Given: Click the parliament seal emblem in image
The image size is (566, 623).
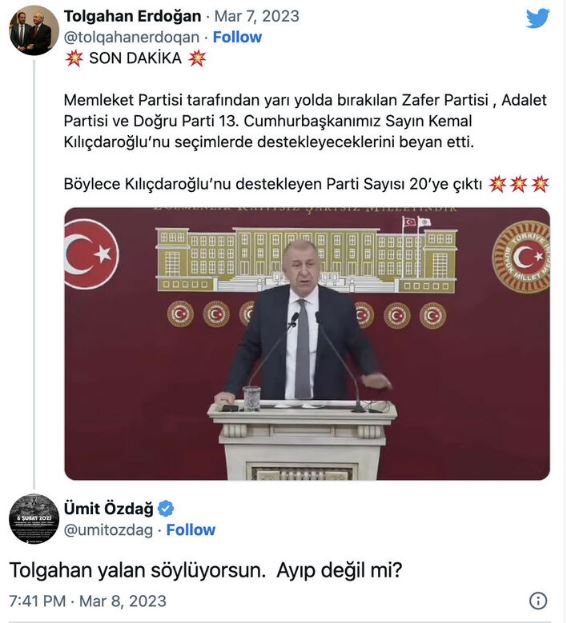Looking at the screenshot, I should click(522, 257).
